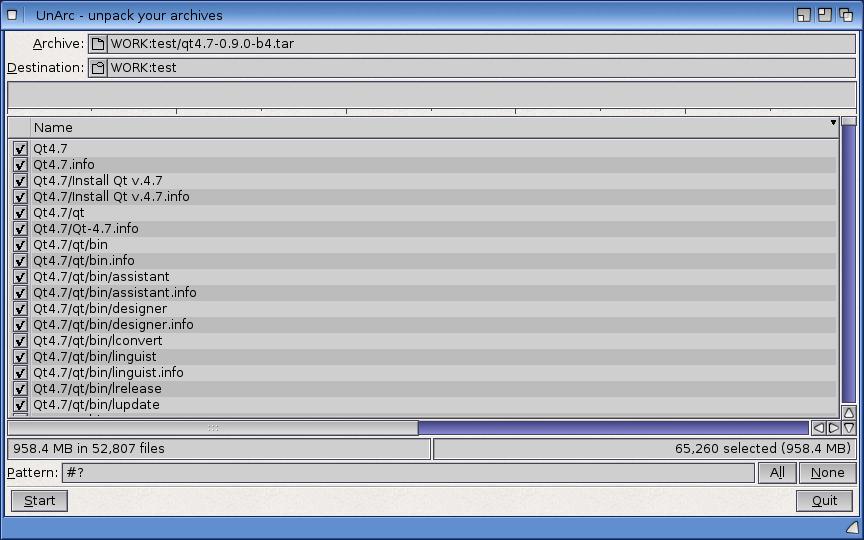Select all files with the All button
Screen dimensions: 864x540
pyautogui.click(x=777, y=473)
